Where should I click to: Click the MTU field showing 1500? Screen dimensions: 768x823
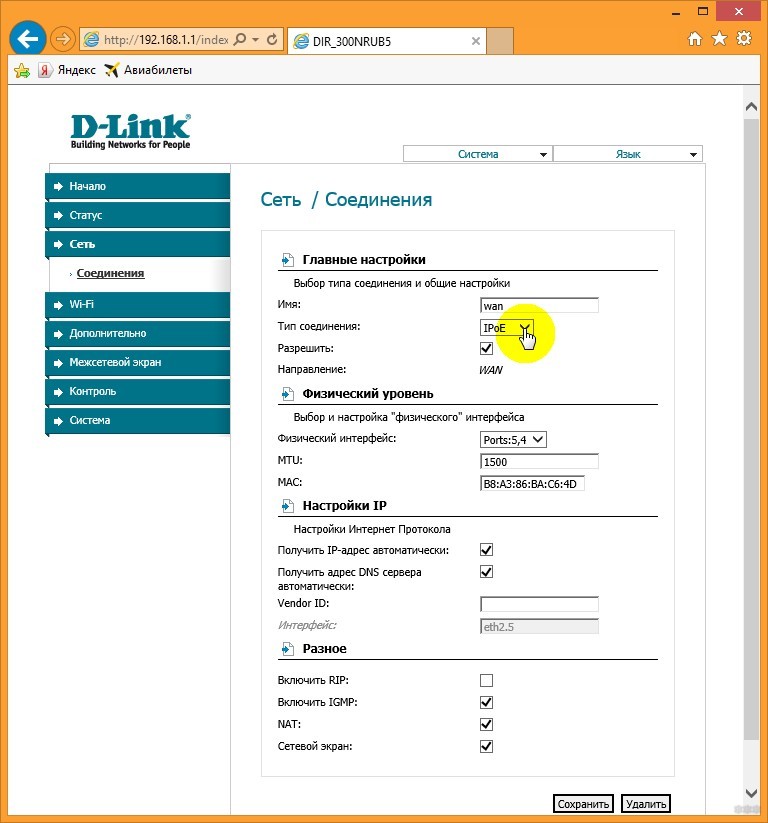(539, 462)
